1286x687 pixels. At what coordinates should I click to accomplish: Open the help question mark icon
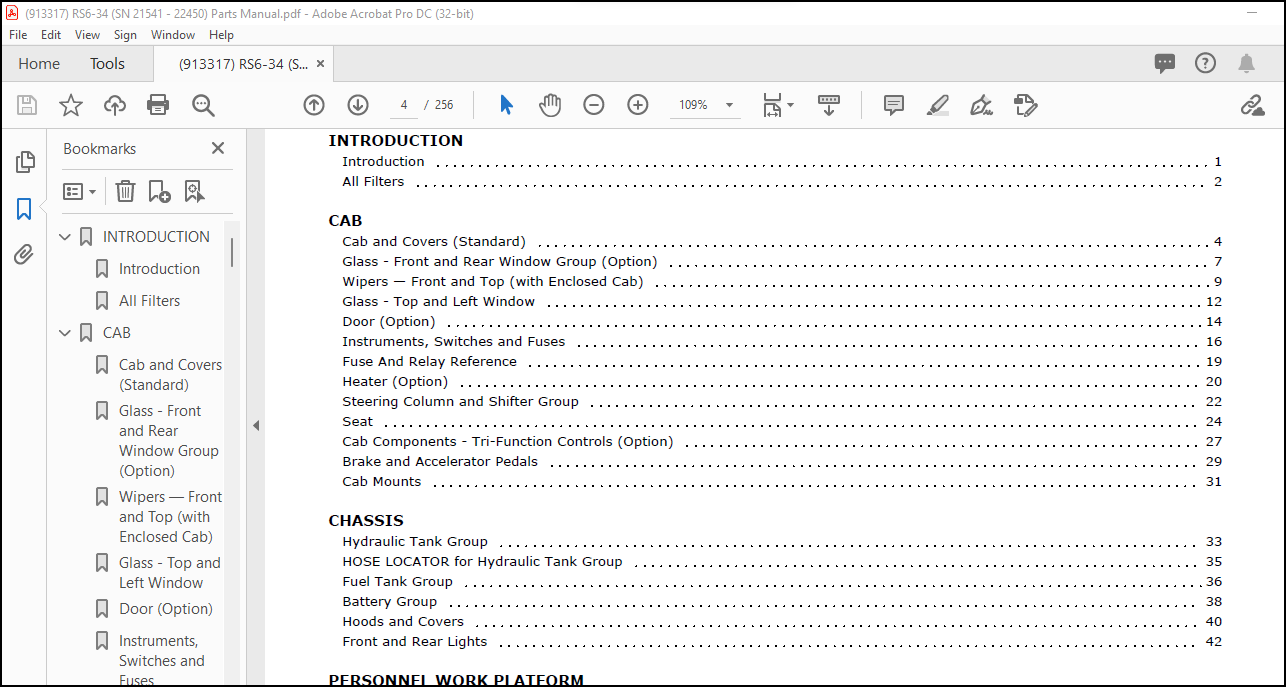pyautogui.click(x=1206, y=63)
